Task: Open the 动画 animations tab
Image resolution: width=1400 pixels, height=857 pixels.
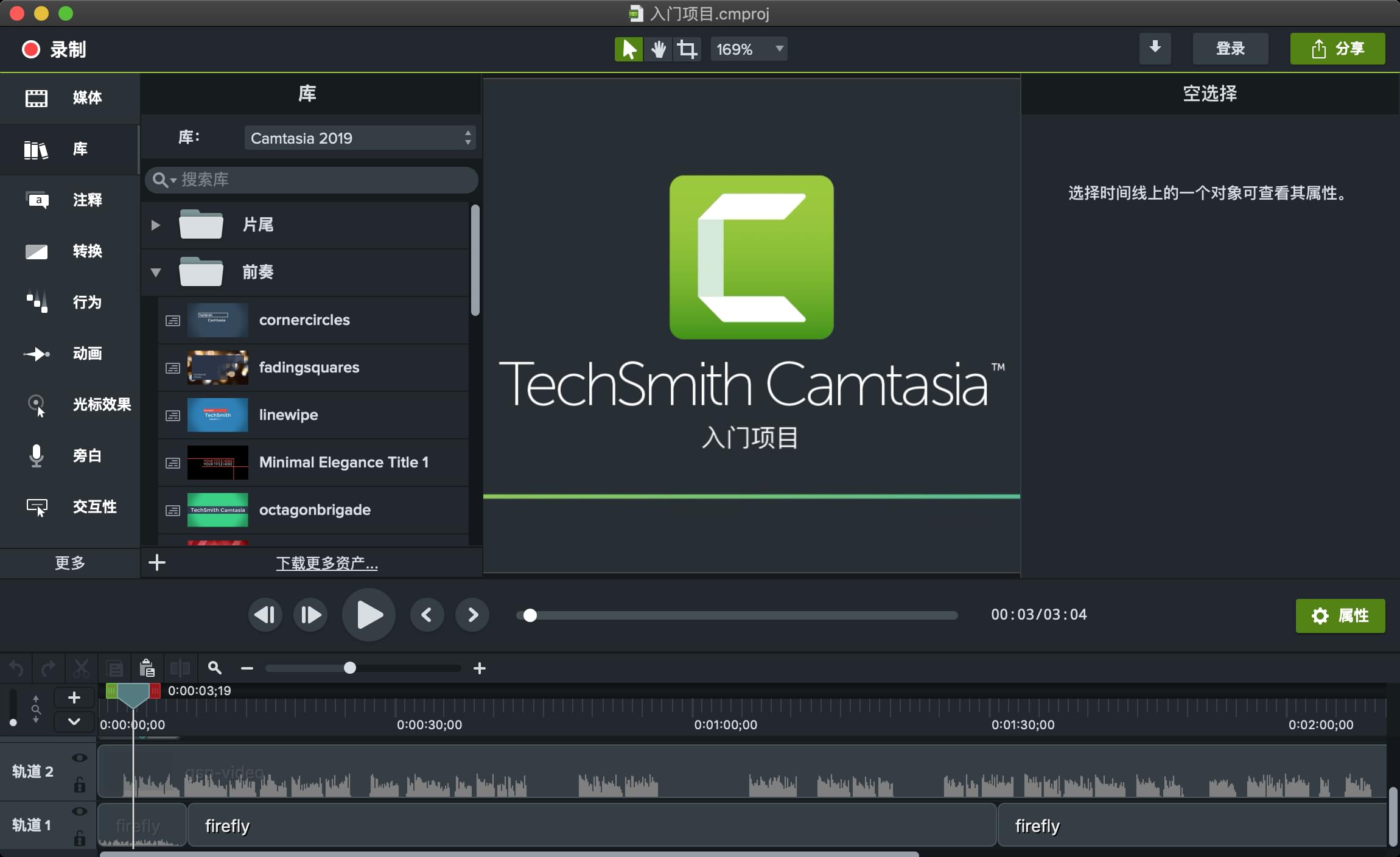Action: [x=70, y=353]
